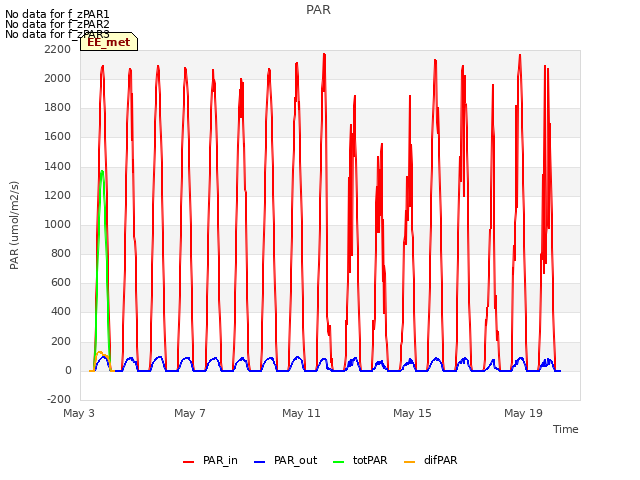Click the 2000 y-axis tick label

(x=58, y=78)
